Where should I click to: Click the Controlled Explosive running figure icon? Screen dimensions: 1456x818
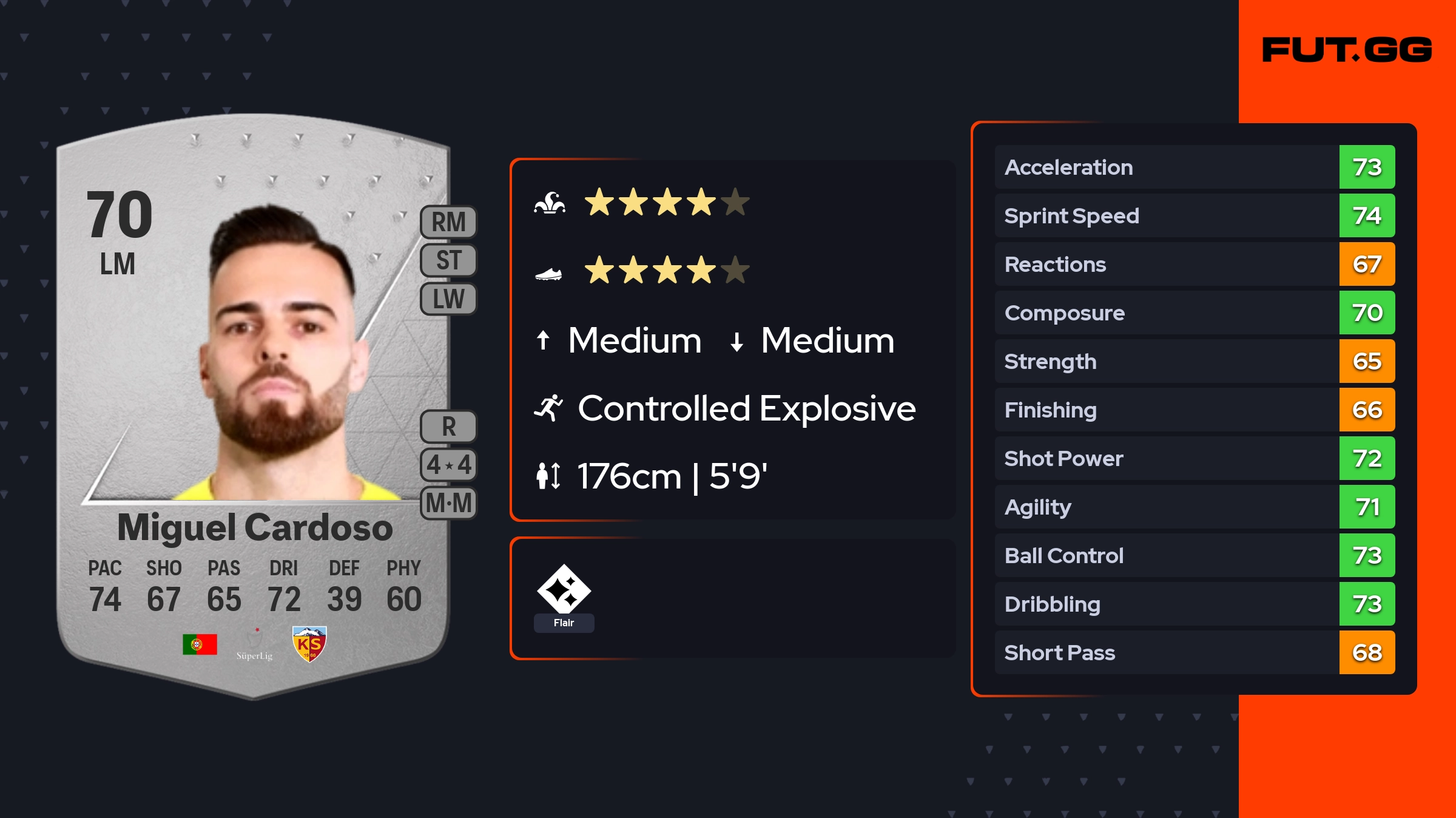549,408
